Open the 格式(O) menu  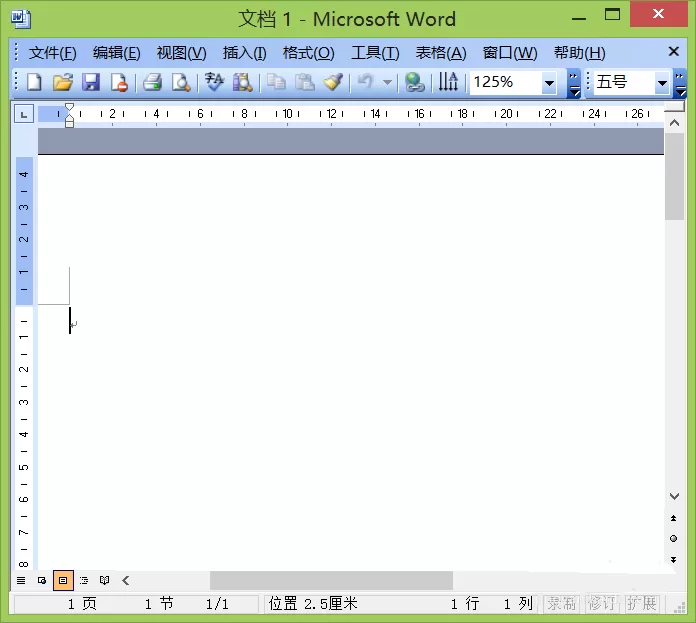click(308, 53)
